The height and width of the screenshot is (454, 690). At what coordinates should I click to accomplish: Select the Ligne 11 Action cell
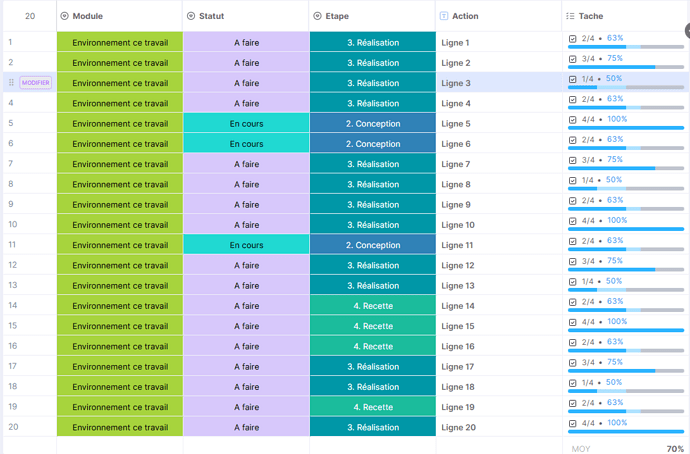tap(497, 245)
